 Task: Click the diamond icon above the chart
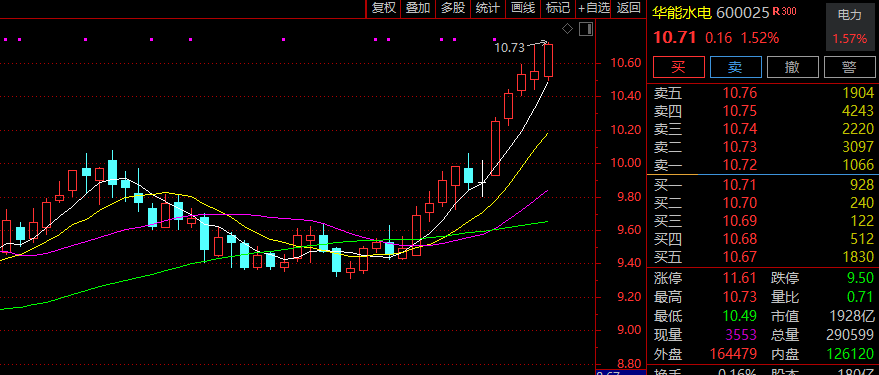567,29
